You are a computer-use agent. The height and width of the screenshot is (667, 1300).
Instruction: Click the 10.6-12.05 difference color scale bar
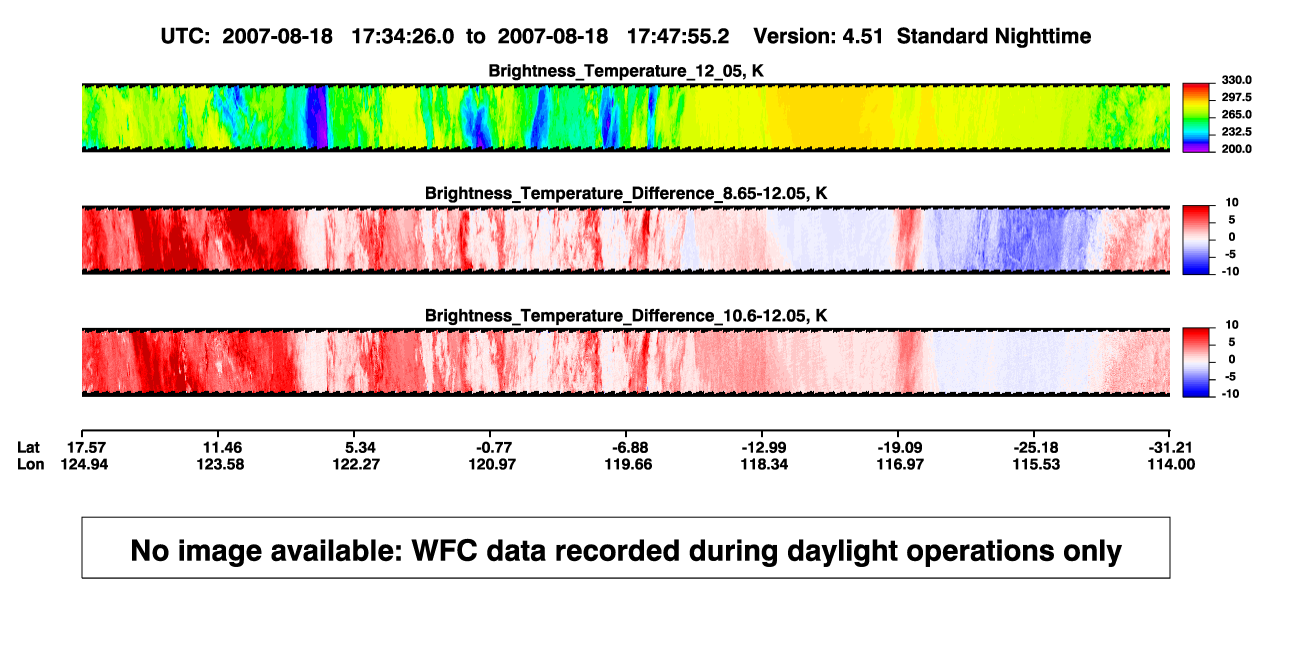tap(1197, 362)
